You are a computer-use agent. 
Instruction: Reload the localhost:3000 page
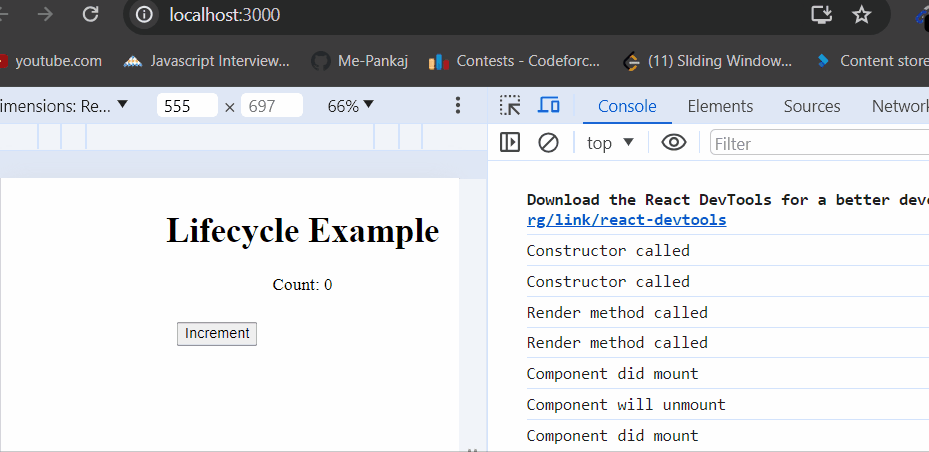(90, 14)
